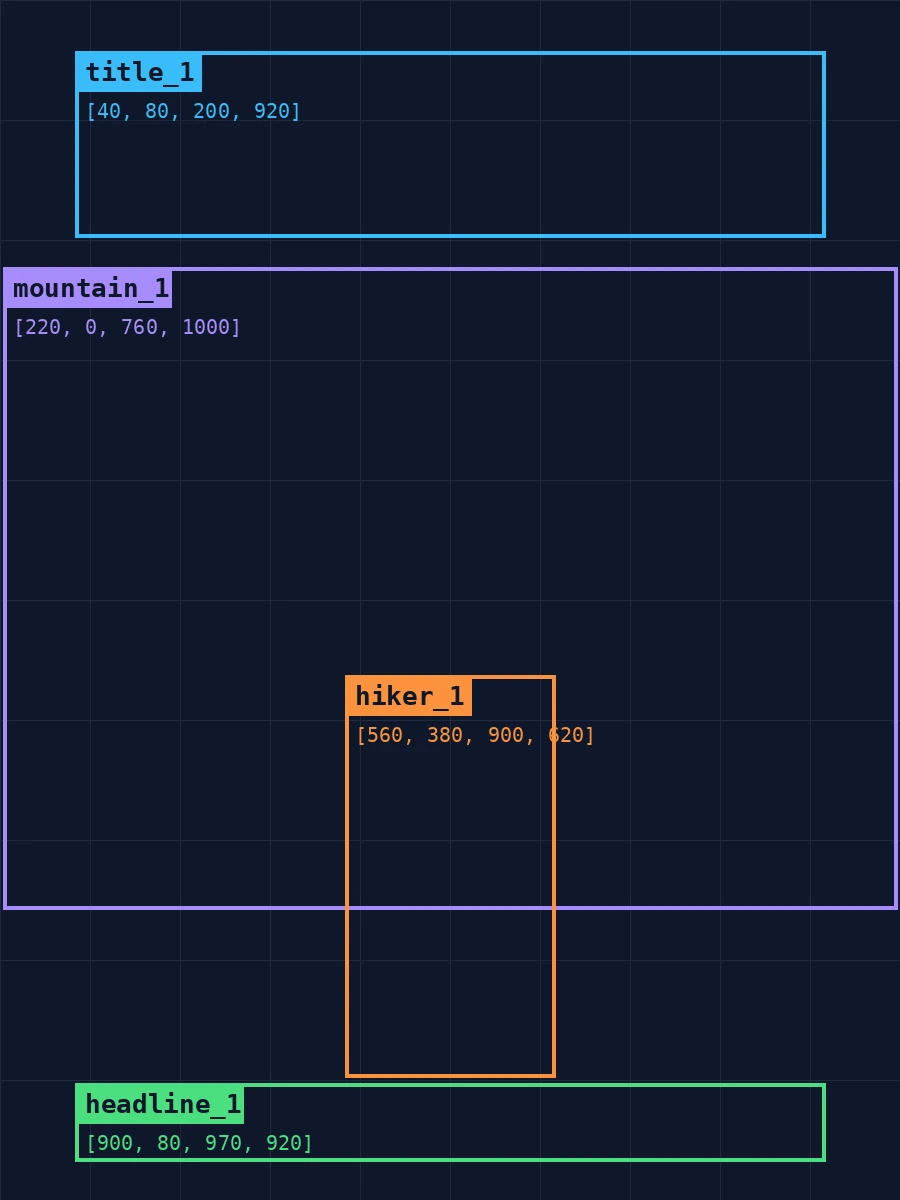Click the mountain_1 label tag
Image resolution: width=900 pixels, height=1200 pixels.
(x=90, y=288)
